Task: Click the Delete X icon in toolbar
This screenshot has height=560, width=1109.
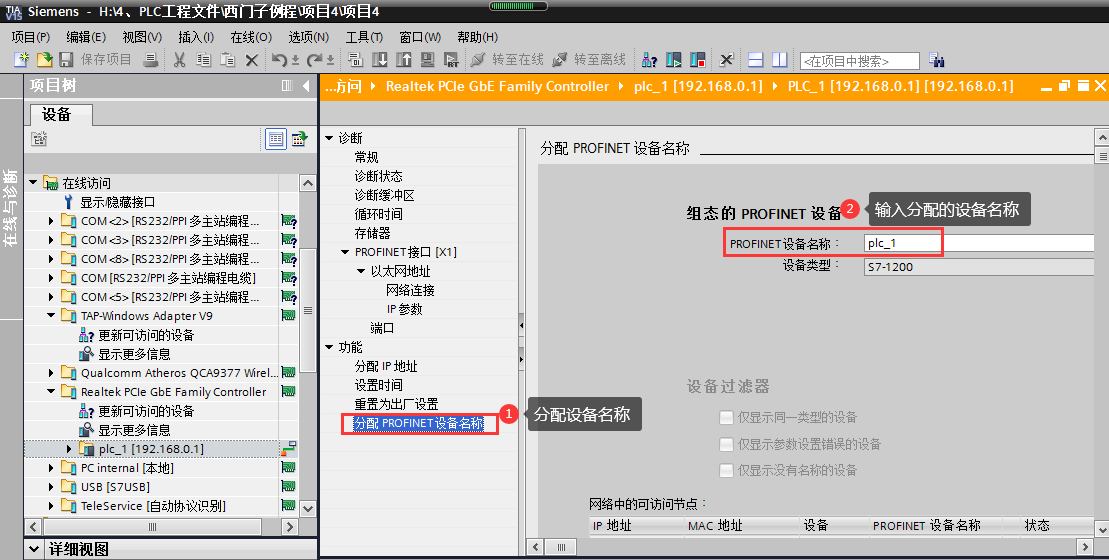Action: tap(252, 60)
